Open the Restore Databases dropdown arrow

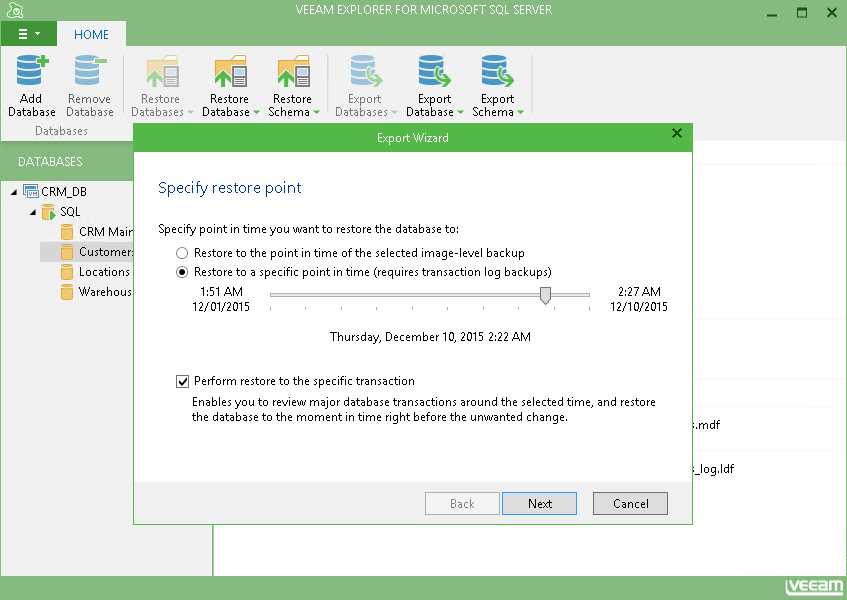(x=190, y=112)
